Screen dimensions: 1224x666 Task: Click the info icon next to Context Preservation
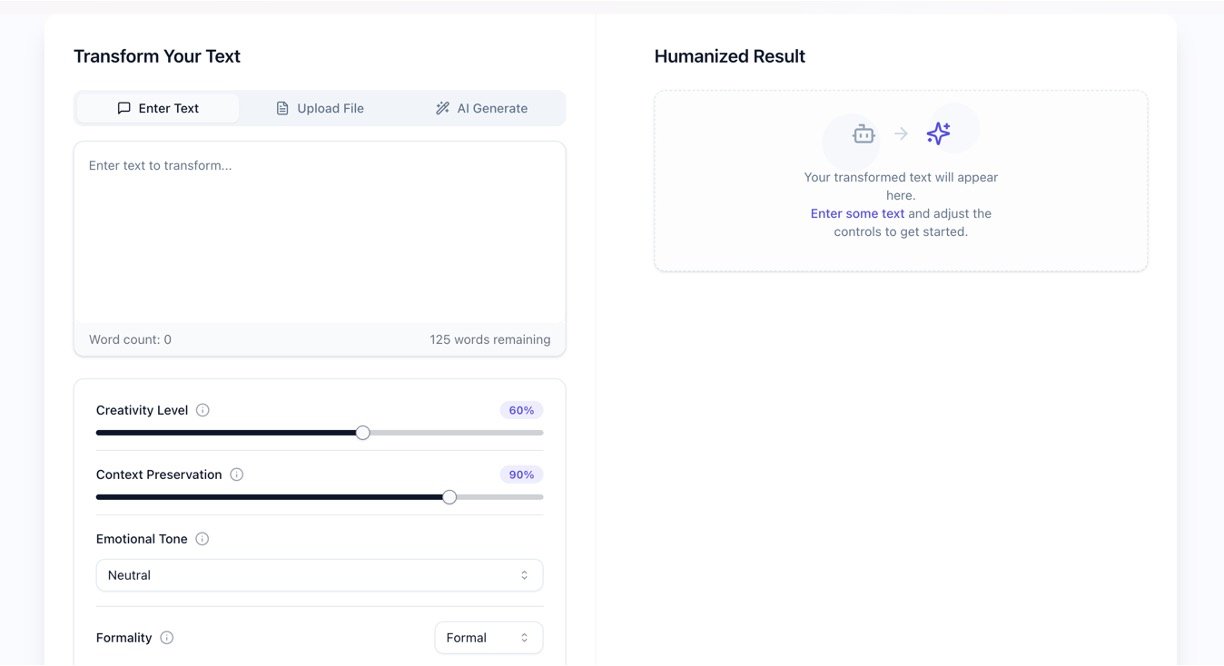coord(237,475)
